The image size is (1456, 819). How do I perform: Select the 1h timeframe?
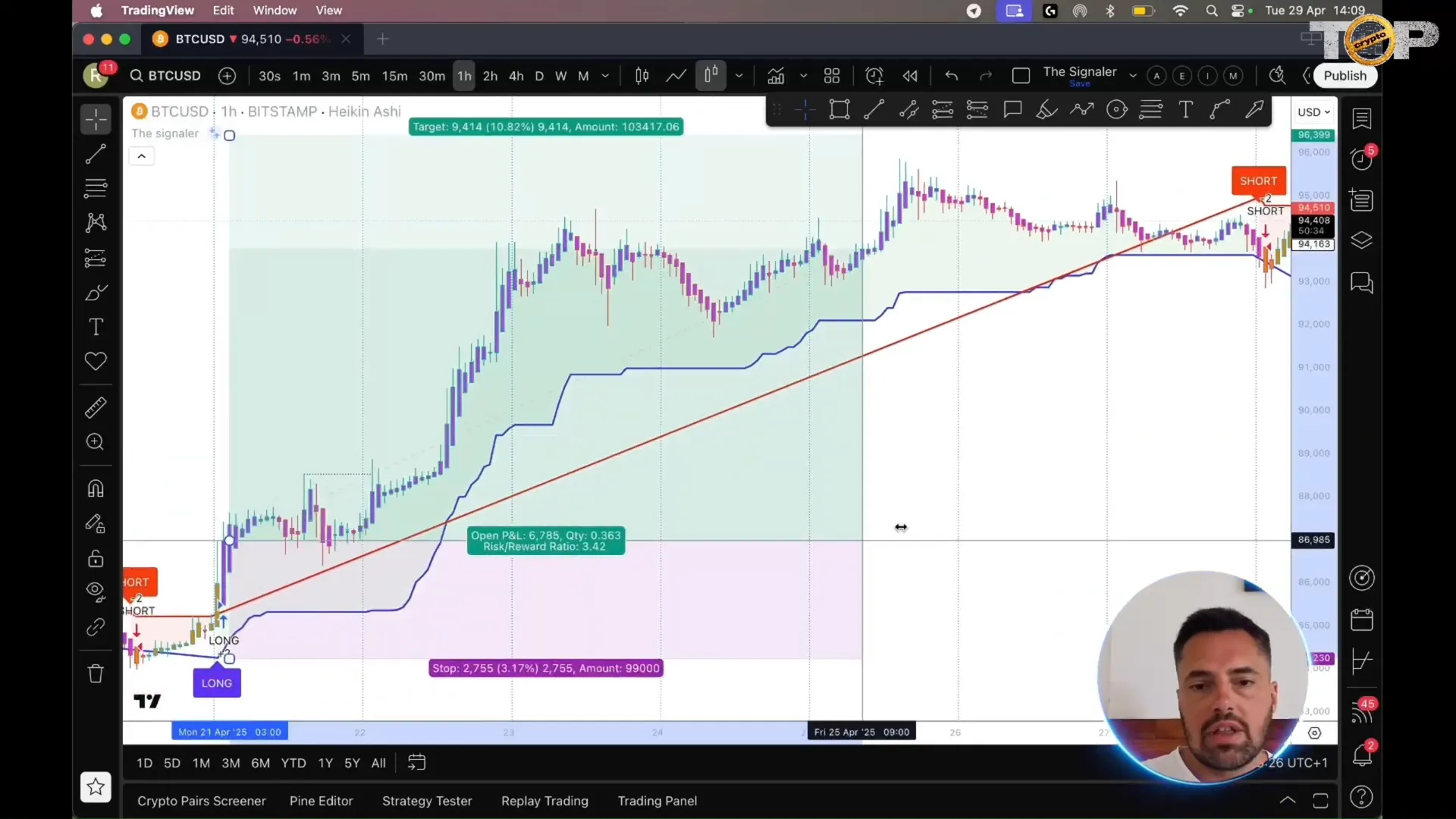[464, 76]
